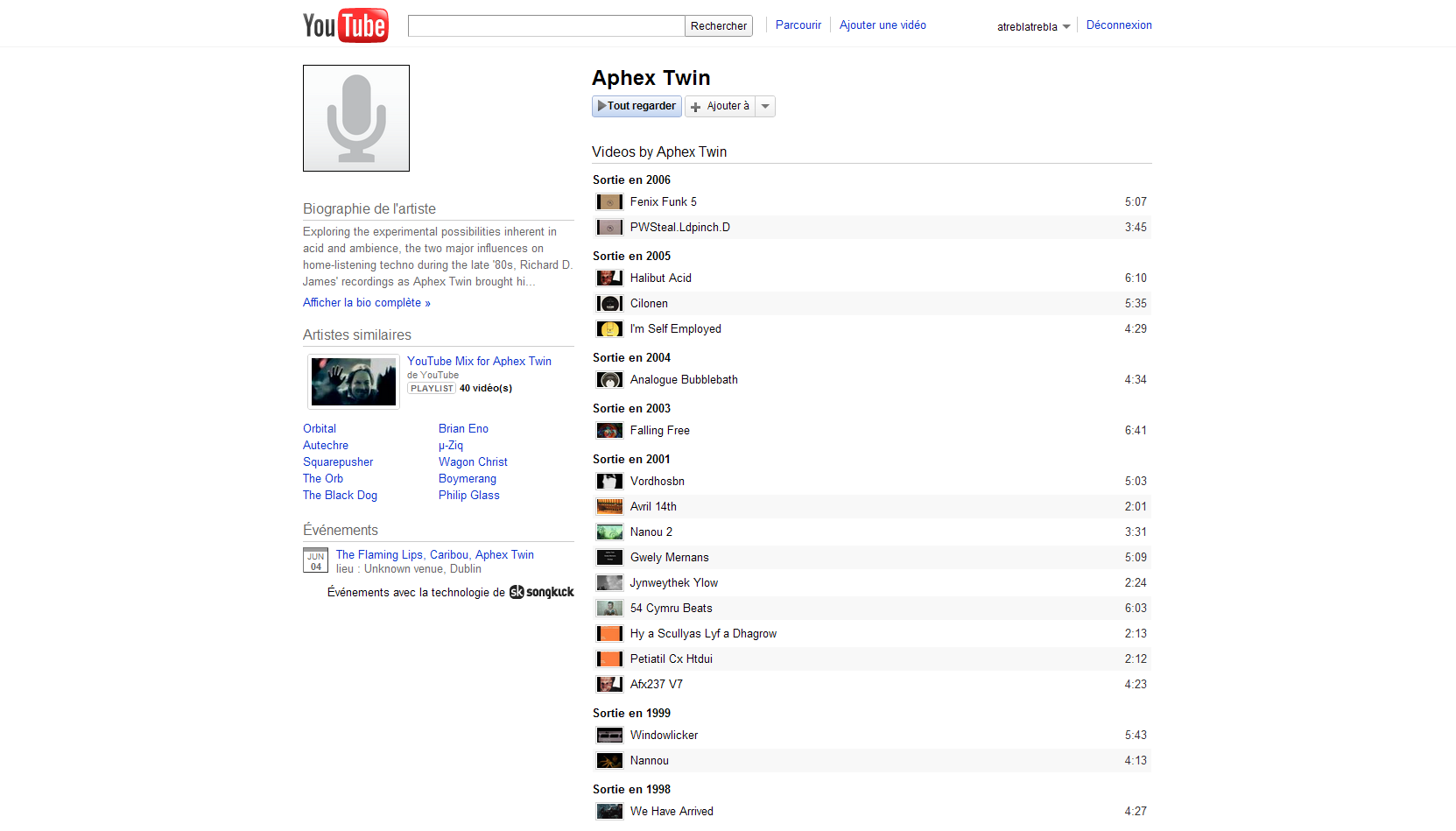Open similar artist The Black Dog
The image size is (1456, 831).
click(x=340, y=496)
